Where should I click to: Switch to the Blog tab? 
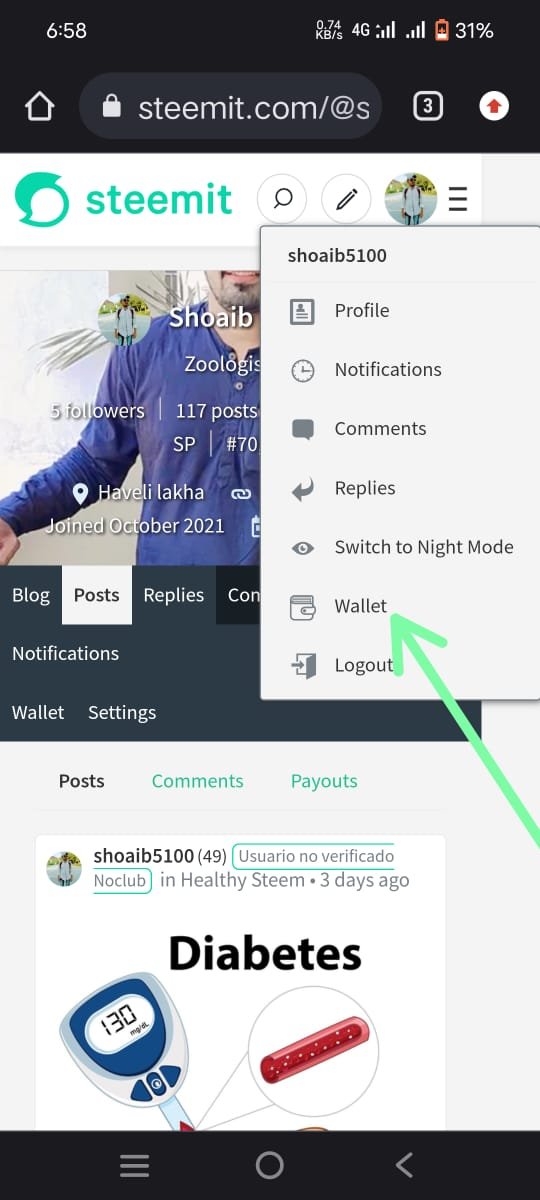tap(31, 595)
